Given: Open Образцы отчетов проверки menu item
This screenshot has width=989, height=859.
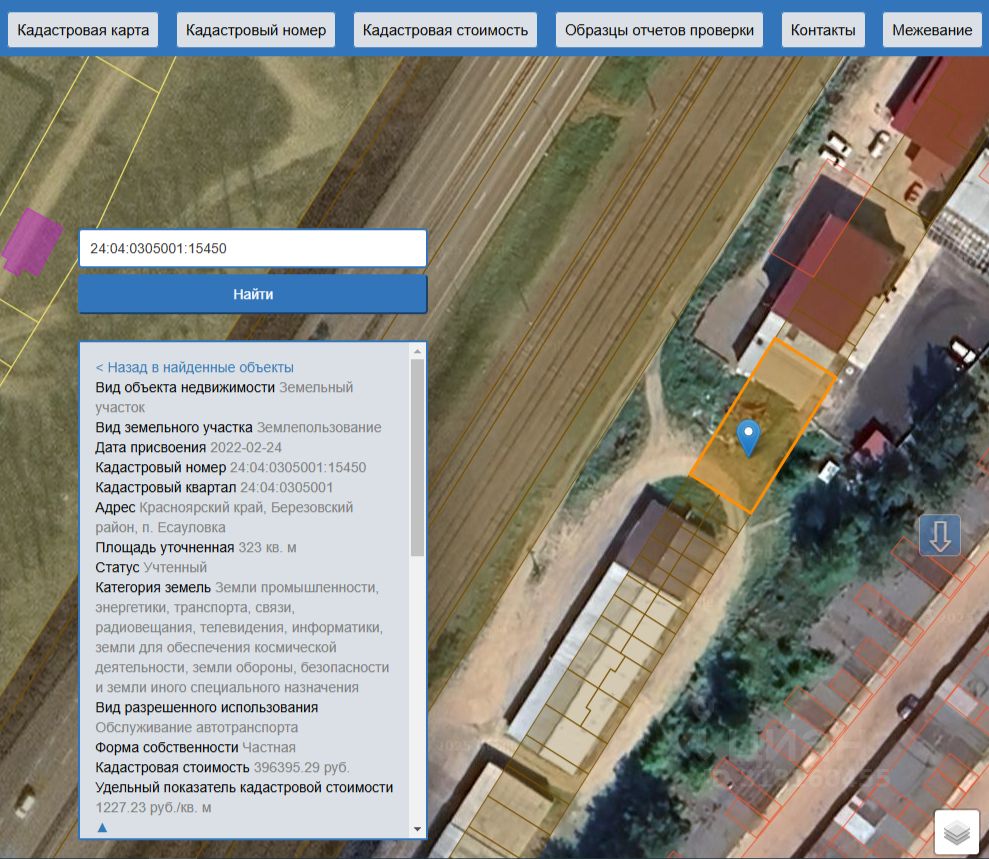Looking at the screenshot, I should click(659, 30).
